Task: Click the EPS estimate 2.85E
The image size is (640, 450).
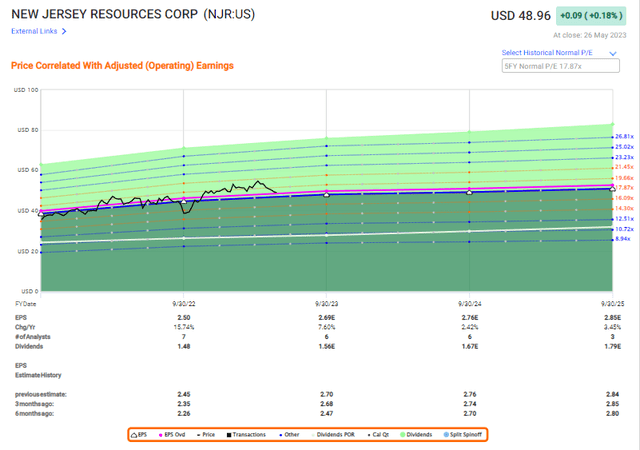Action: point(612,318)
